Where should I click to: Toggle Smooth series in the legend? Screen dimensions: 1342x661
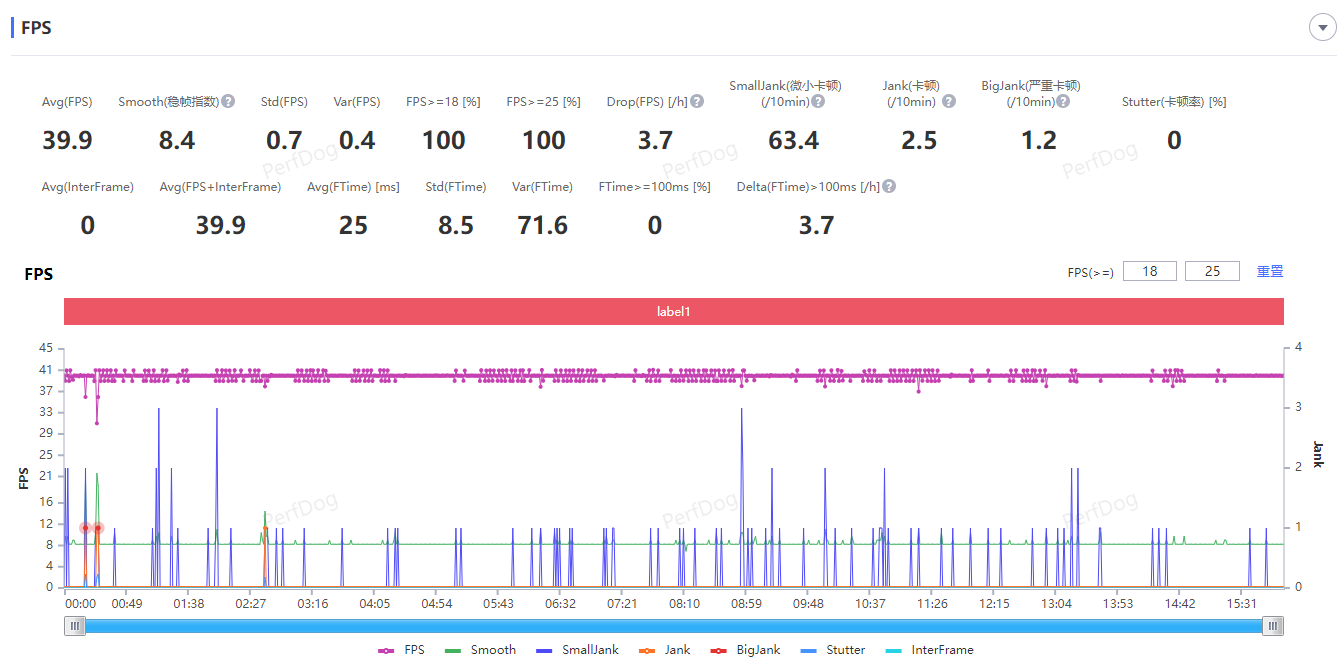[x=480, y=650]
